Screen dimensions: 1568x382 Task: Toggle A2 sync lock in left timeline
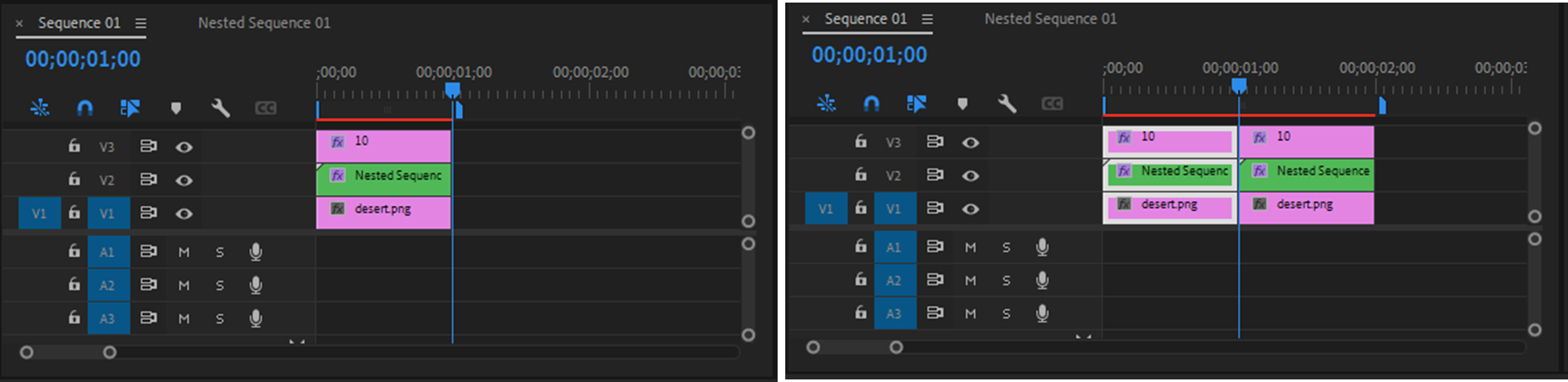click(x=148, y=285)
